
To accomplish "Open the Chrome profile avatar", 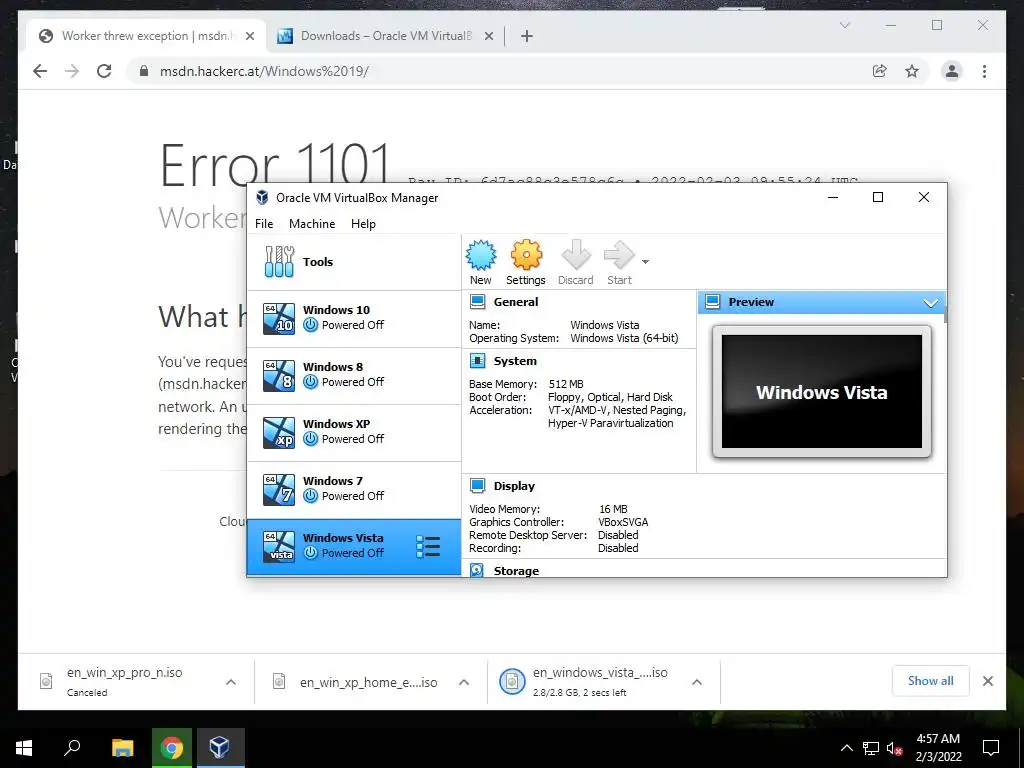I will tap(952, 71).
